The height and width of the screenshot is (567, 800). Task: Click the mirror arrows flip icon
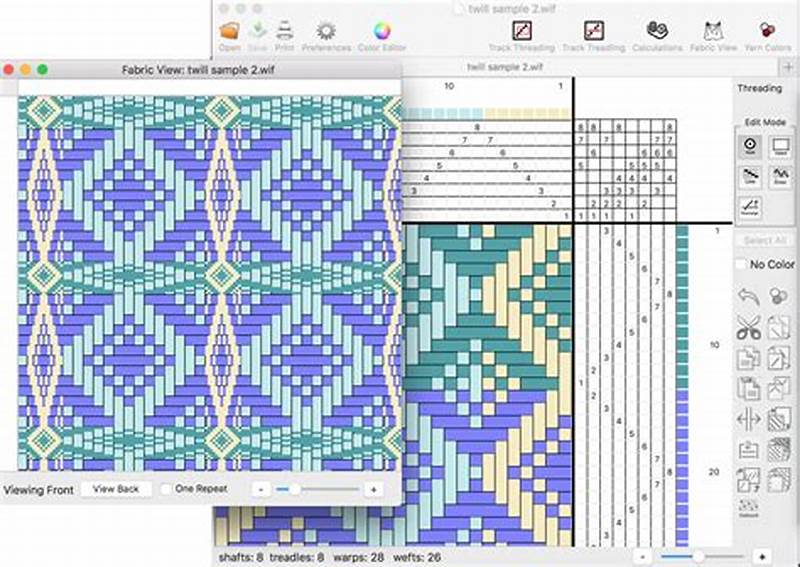pos(748,420)
